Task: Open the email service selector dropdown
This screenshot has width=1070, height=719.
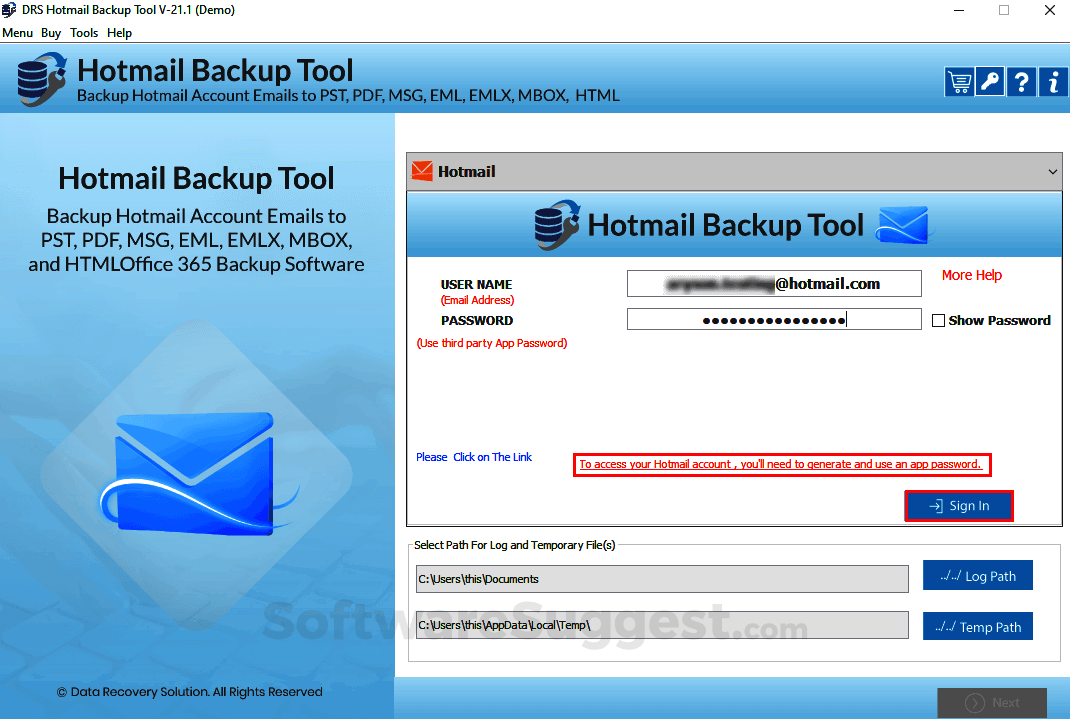Action: (x=1051, y=171)
